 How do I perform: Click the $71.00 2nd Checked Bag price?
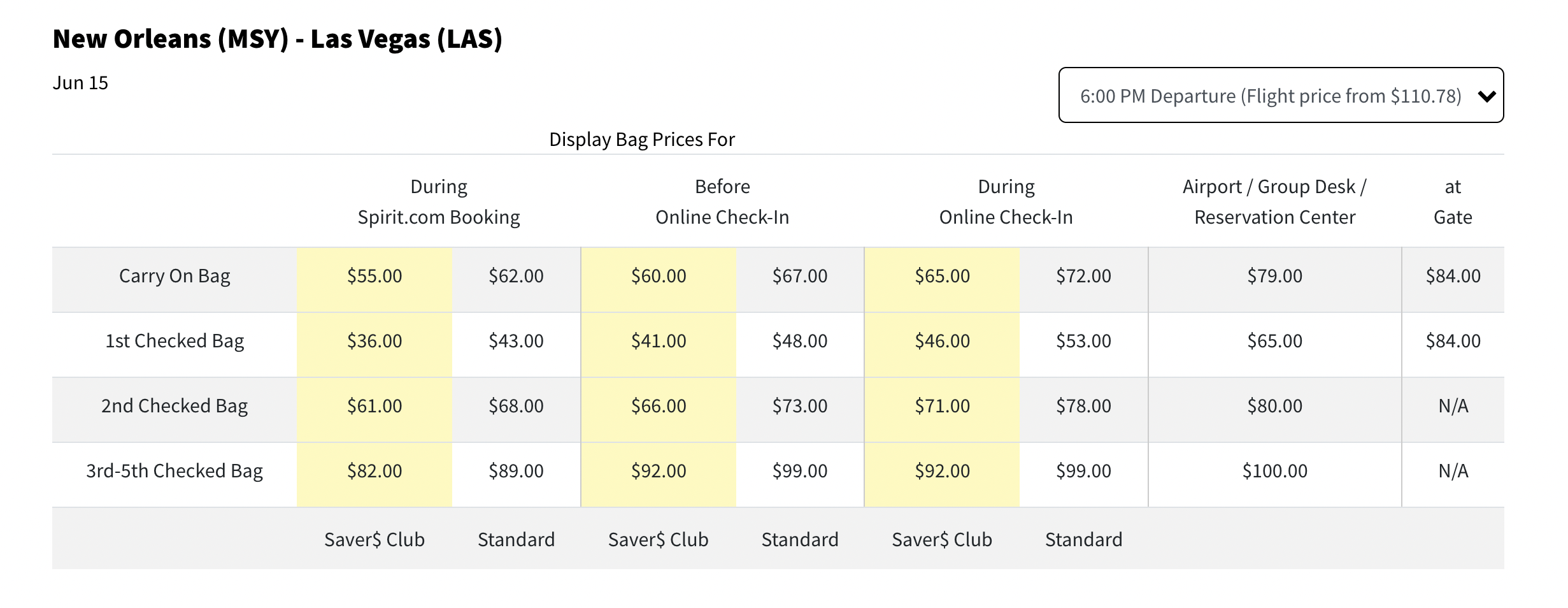[942, 406]
